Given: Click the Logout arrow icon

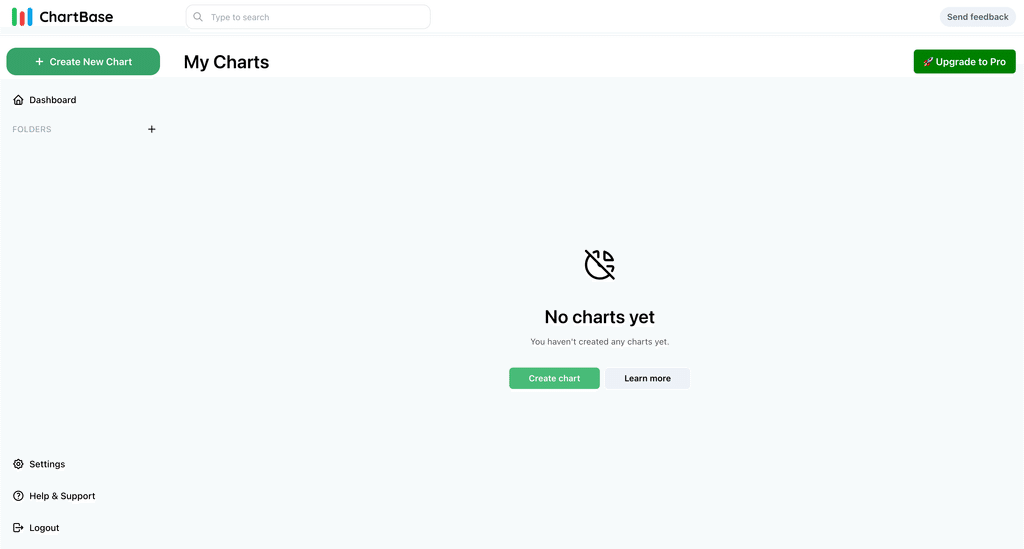Looking at the screenshot, I should click(x=18, y=527).
